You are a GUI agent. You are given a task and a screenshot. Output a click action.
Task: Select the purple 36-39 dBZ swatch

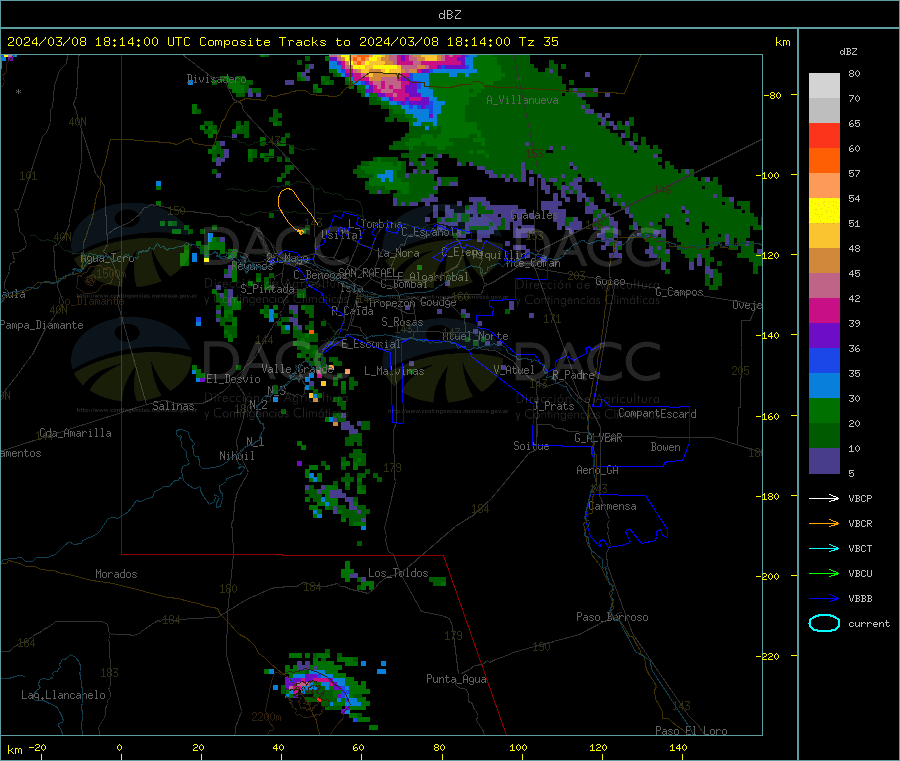click(x=824, y=336)
